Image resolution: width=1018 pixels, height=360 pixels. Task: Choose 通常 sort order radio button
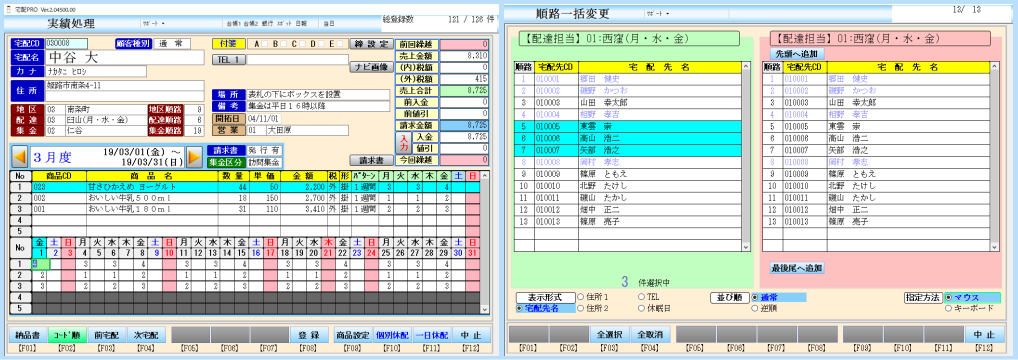coord(755,297)
